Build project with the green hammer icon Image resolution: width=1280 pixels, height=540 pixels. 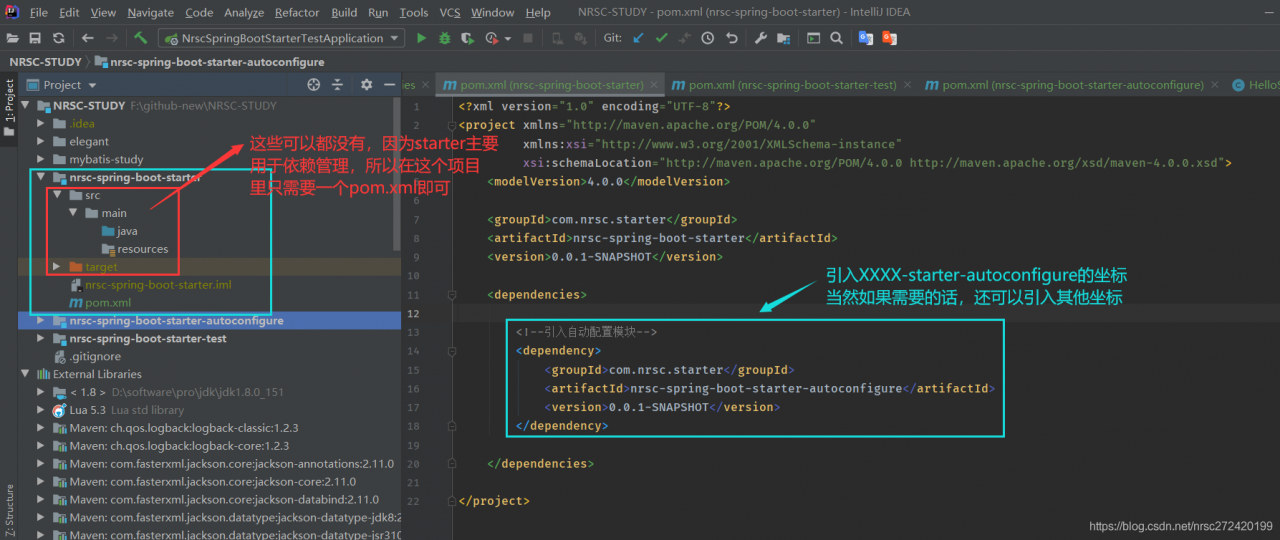(x=141, y=38)
